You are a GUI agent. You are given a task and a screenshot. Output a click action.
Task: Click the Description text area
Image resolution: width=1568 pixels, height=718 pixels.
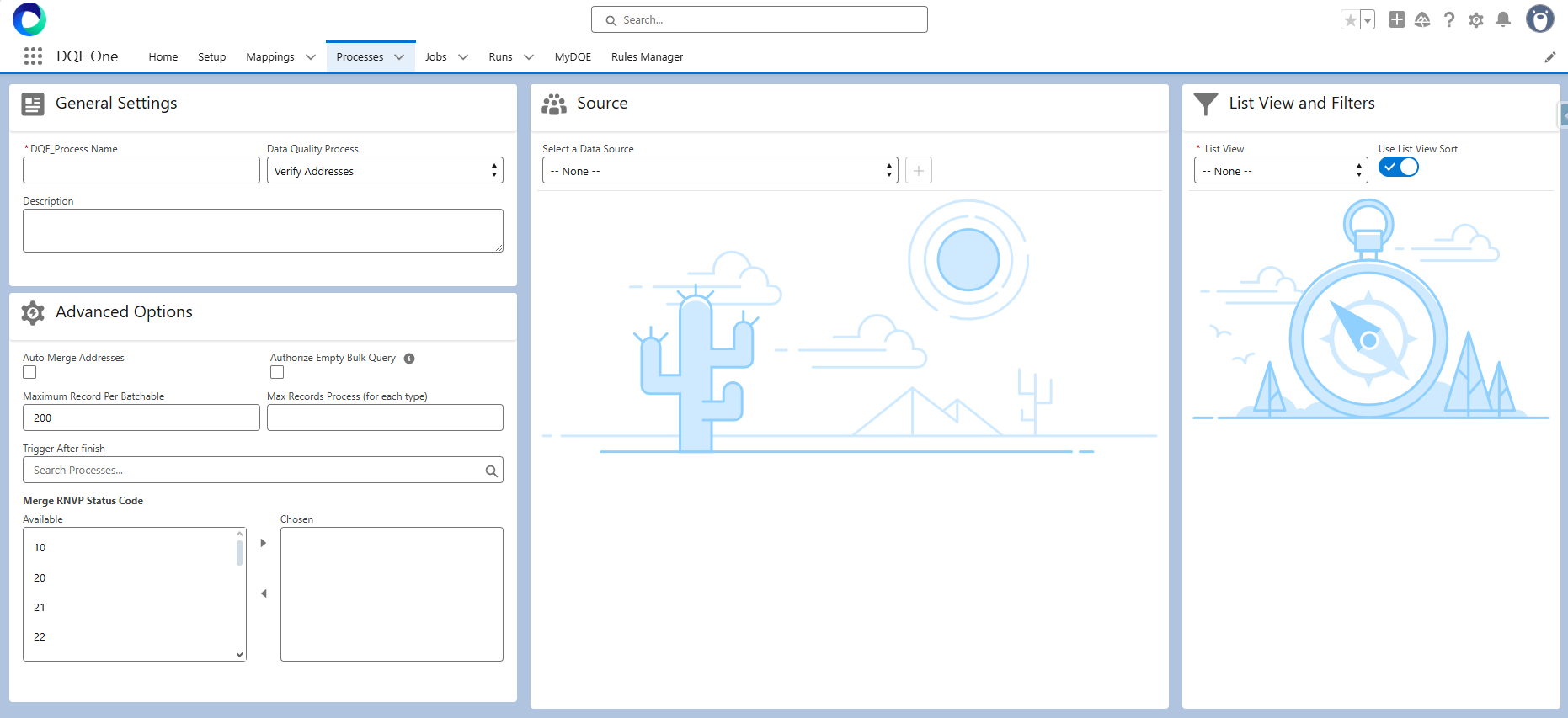pyautogui.click(x=263, y=231)
